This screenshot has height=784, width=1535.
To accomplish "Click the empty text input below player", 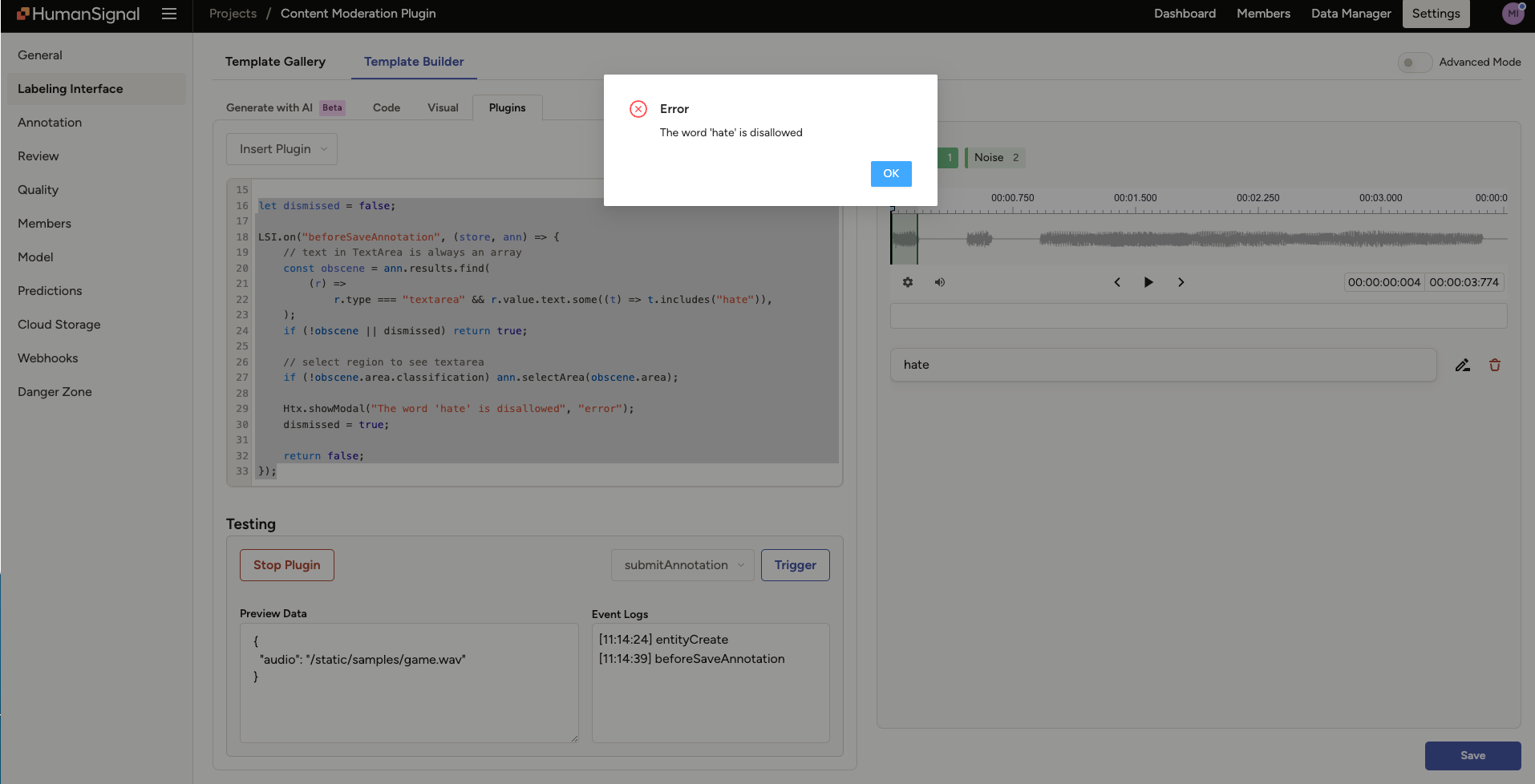I will coord(1198,316).
